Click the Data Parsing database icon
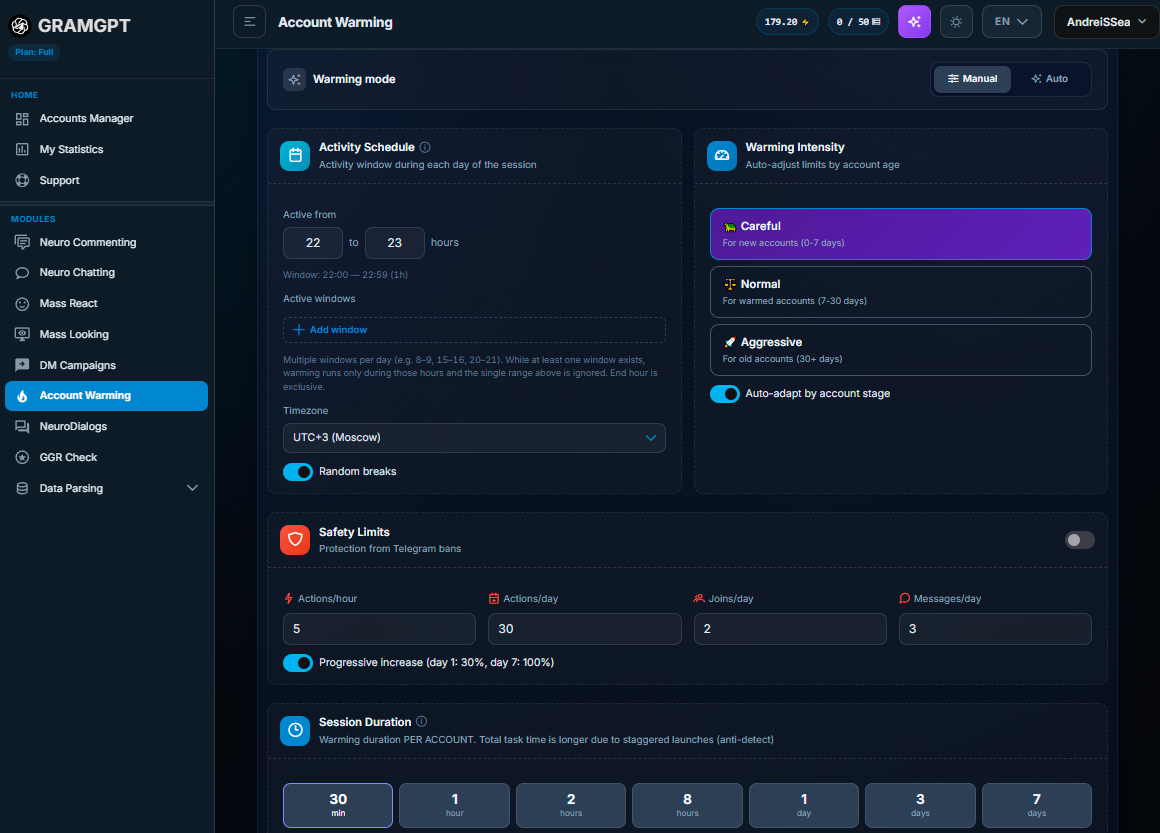Viewport: 1160px width, 833px height. click(x=22, y=488)
